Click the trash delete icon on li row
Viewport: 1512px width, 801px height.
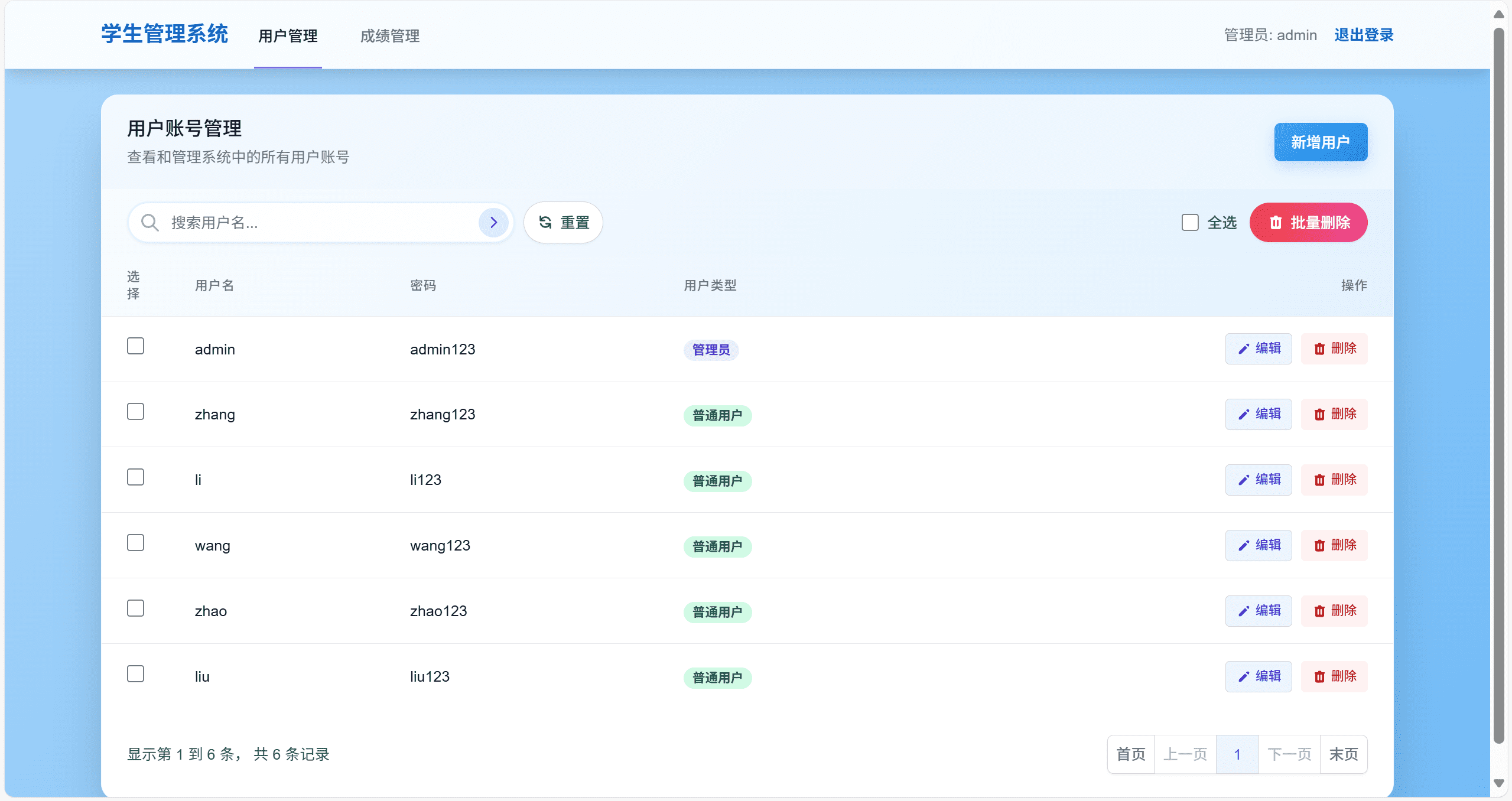(1319, 480)
